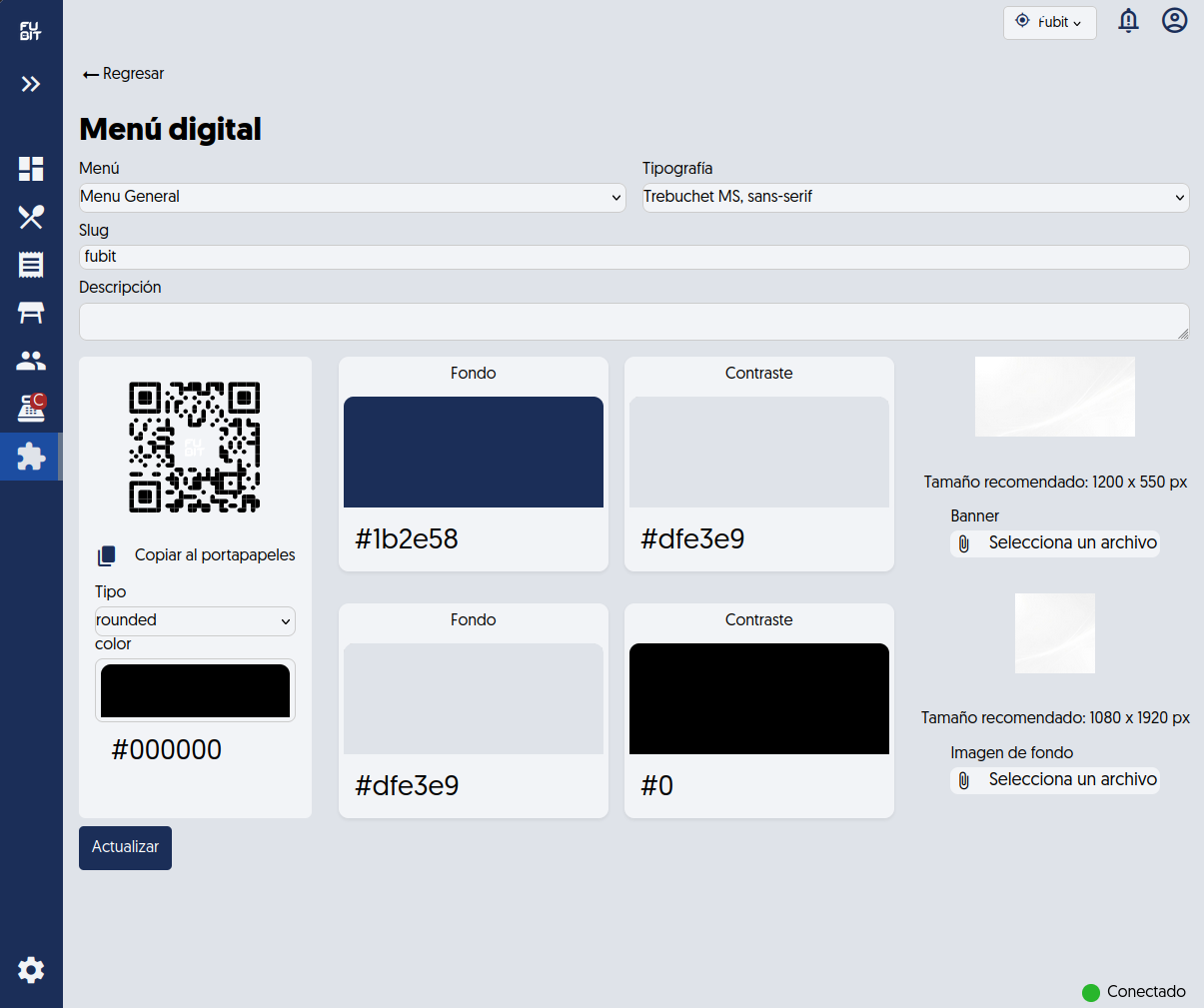Click the Menú digital heading
Screen dimensions: 1204x1008
tap(170, 129)
